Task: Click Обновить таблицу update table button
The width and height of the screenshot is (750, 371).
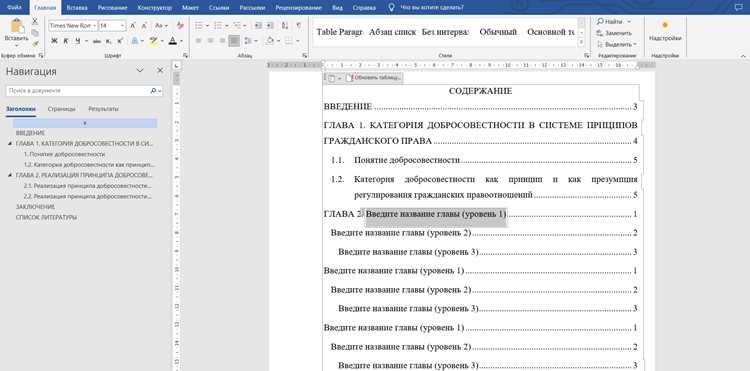Action: [374, 77]
